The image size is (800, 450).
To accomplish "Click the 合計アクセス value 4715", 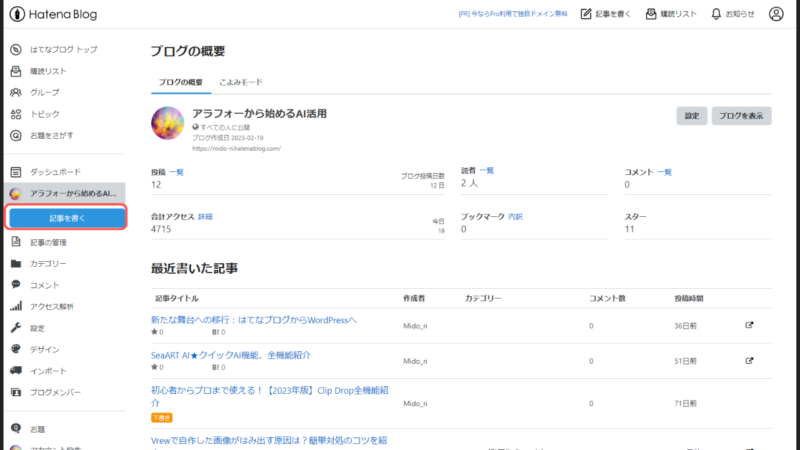I will click(x=161, y=229).
